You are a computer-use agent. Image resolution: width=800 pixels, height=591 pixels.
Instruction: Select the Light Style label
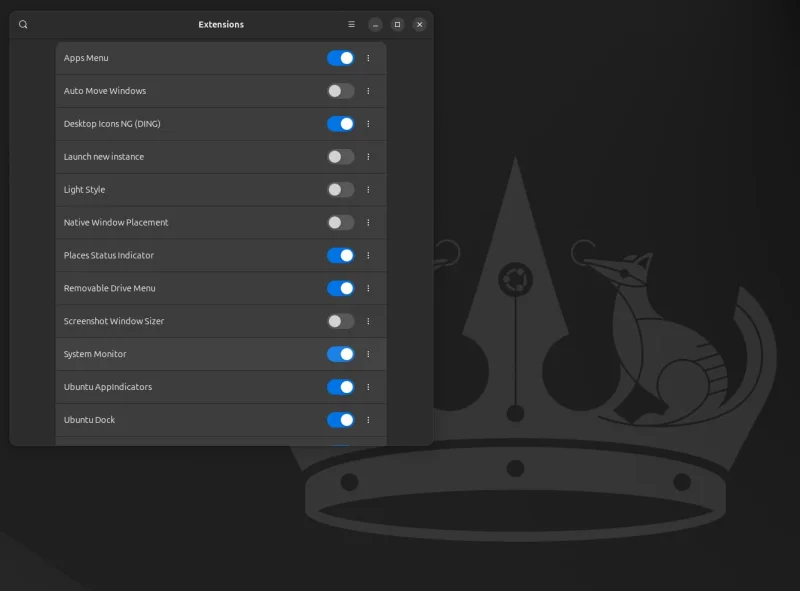[x=84, y=190]
